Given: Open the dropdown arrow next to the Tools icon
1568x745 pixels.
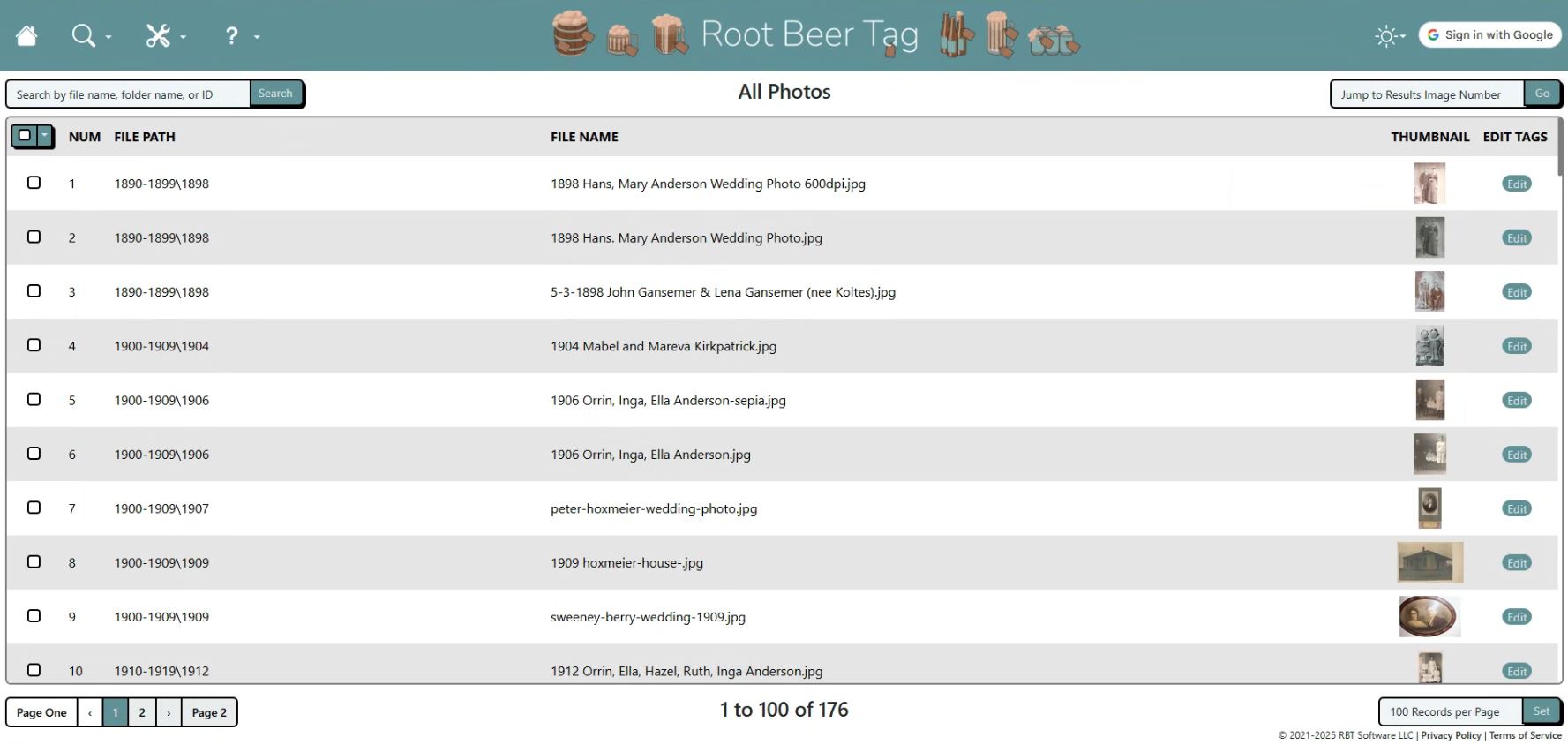Looking at the screenshot, I should [183, 37].
